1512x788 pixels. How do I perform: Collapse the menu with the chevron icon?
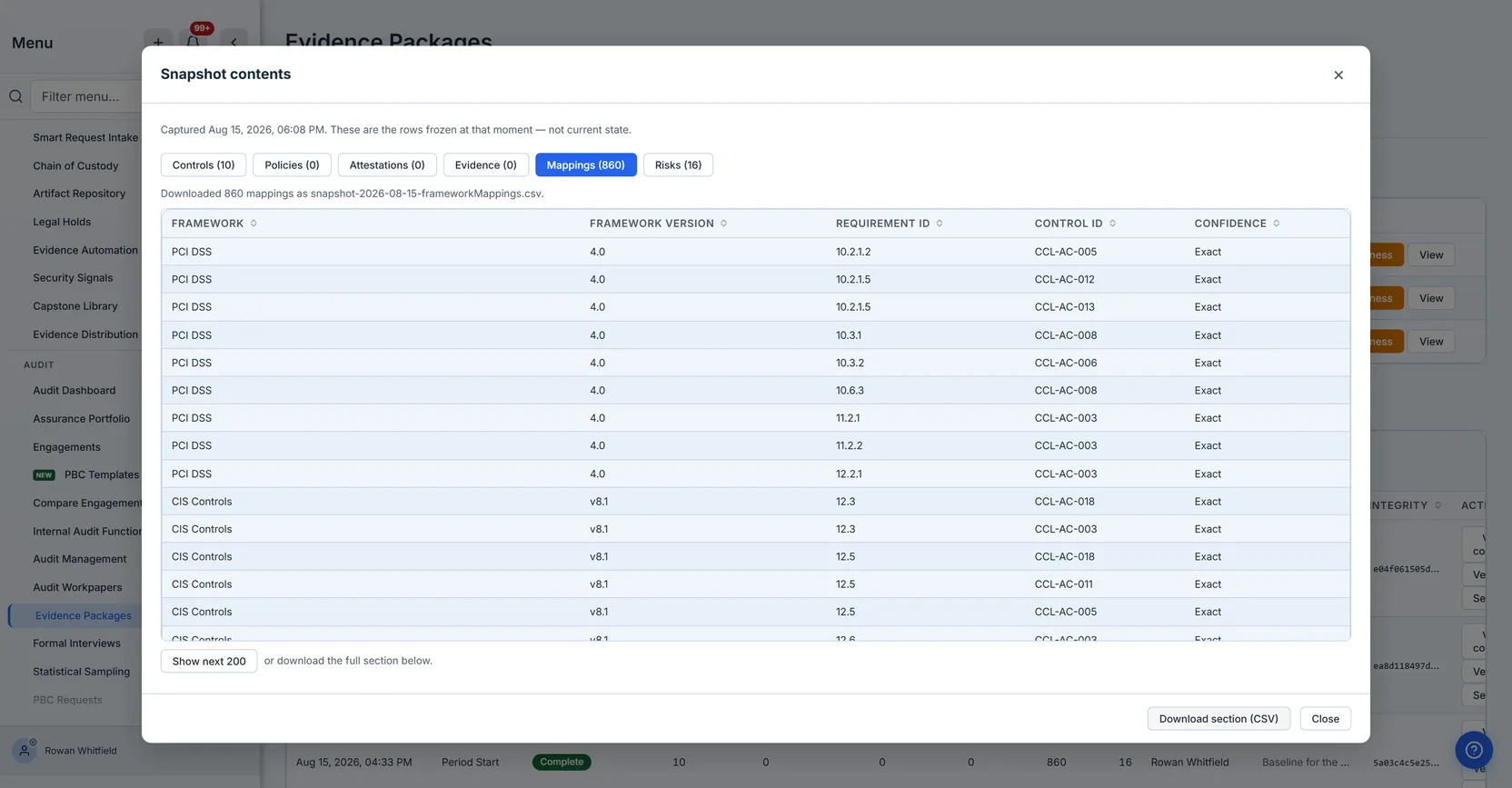pyautogui.click(x=234, y=42)
